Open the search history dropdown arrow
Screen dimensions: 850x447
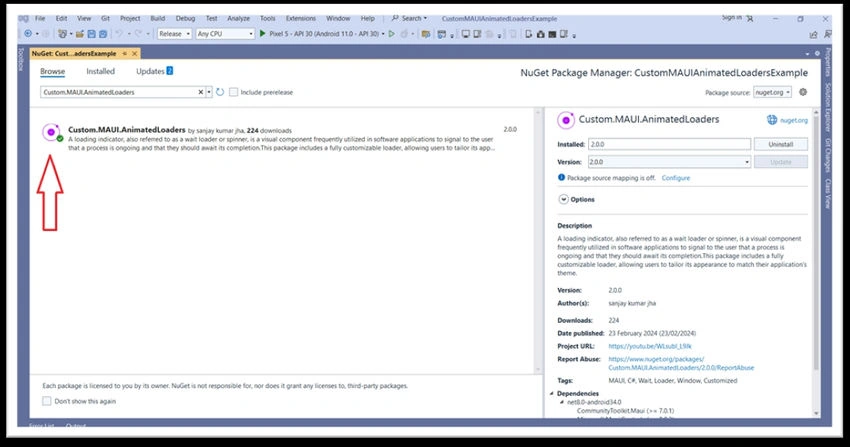tap(209, 92)
